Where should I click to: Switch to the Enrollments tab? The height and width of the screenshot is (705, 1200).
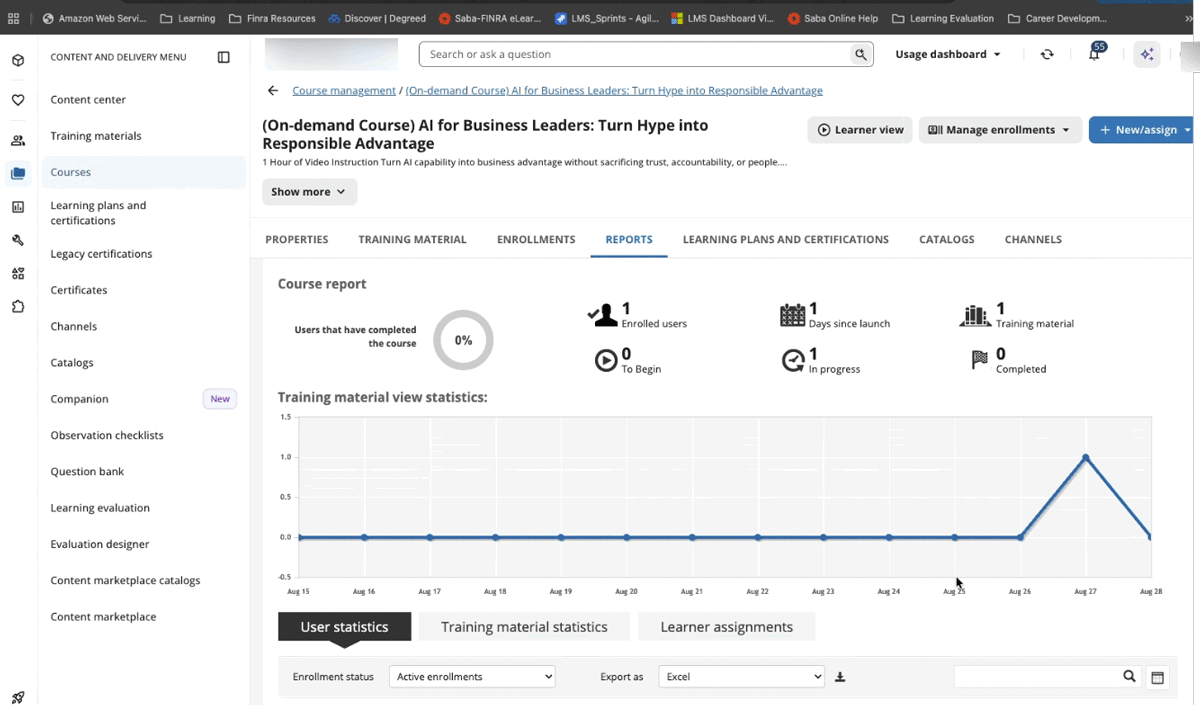536,240
